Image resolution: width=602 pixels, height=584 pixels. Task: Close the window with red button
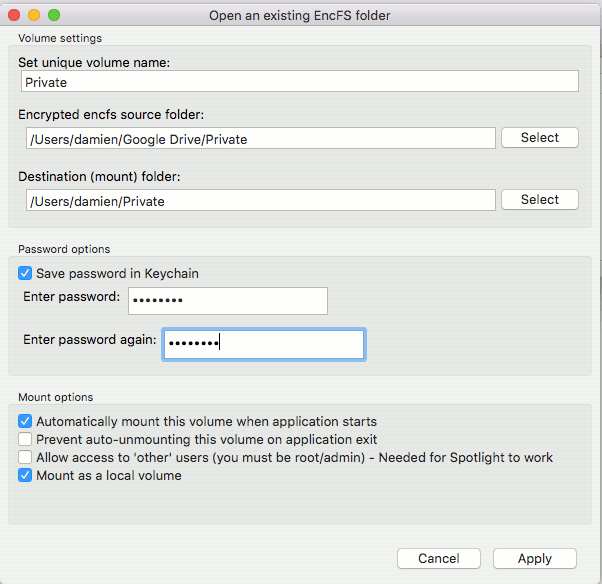(14, 15)
